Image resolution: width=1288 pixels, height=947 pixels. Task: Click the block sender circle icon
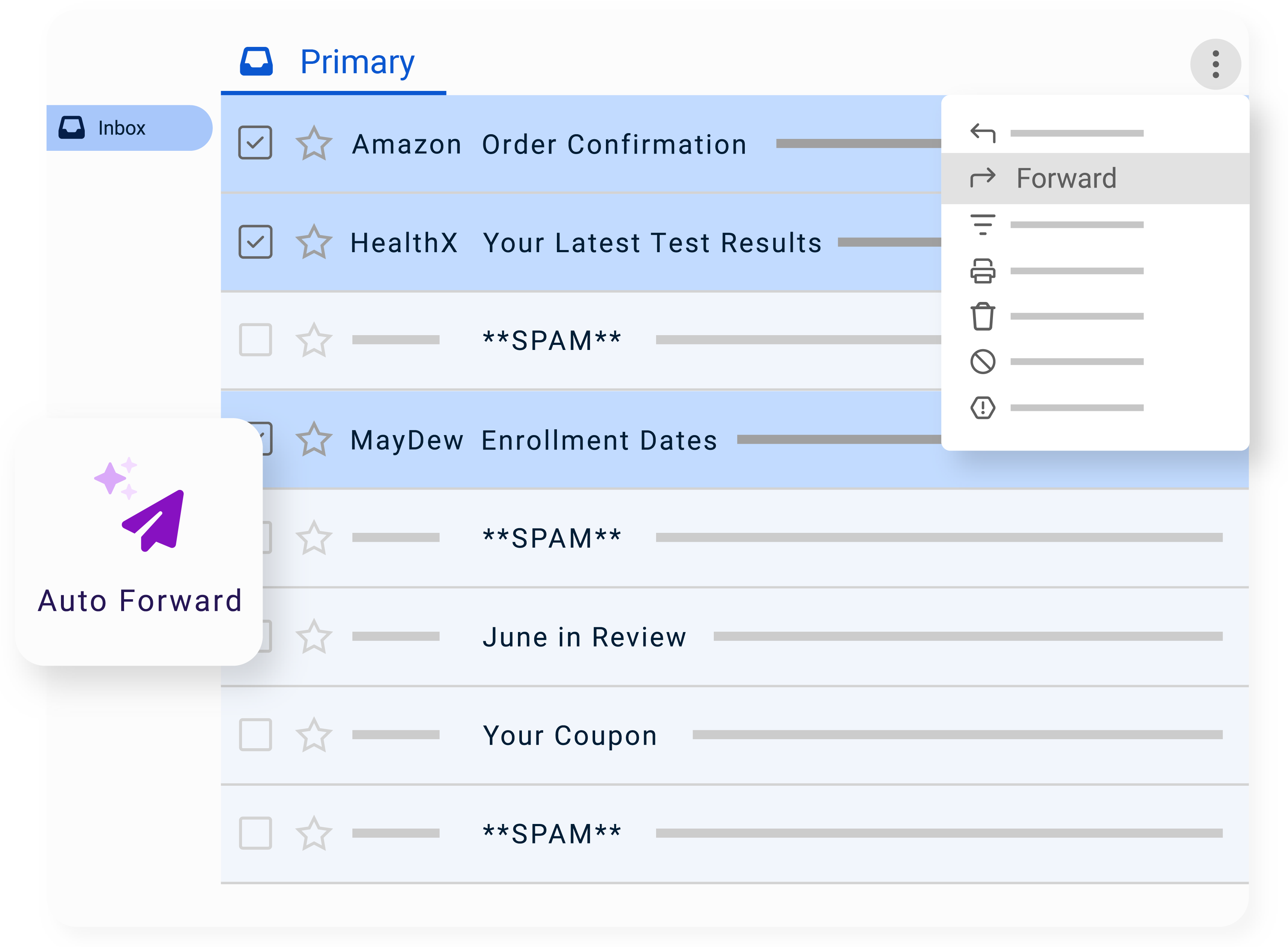coord(983,362)
